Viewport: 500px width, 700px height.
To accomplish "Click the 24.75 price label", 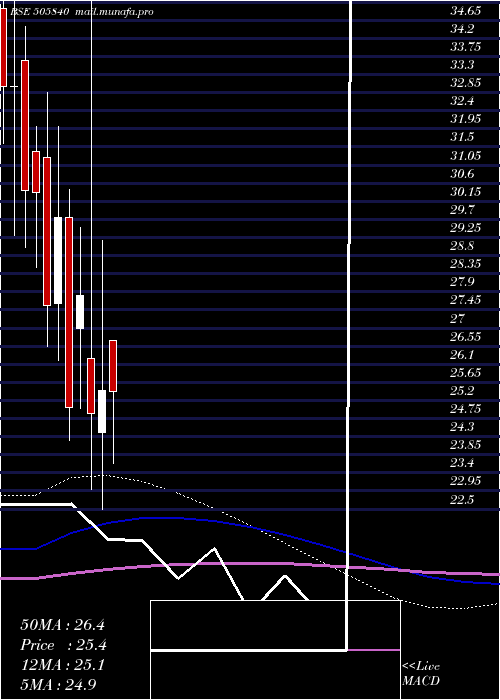I will [465, 409].
